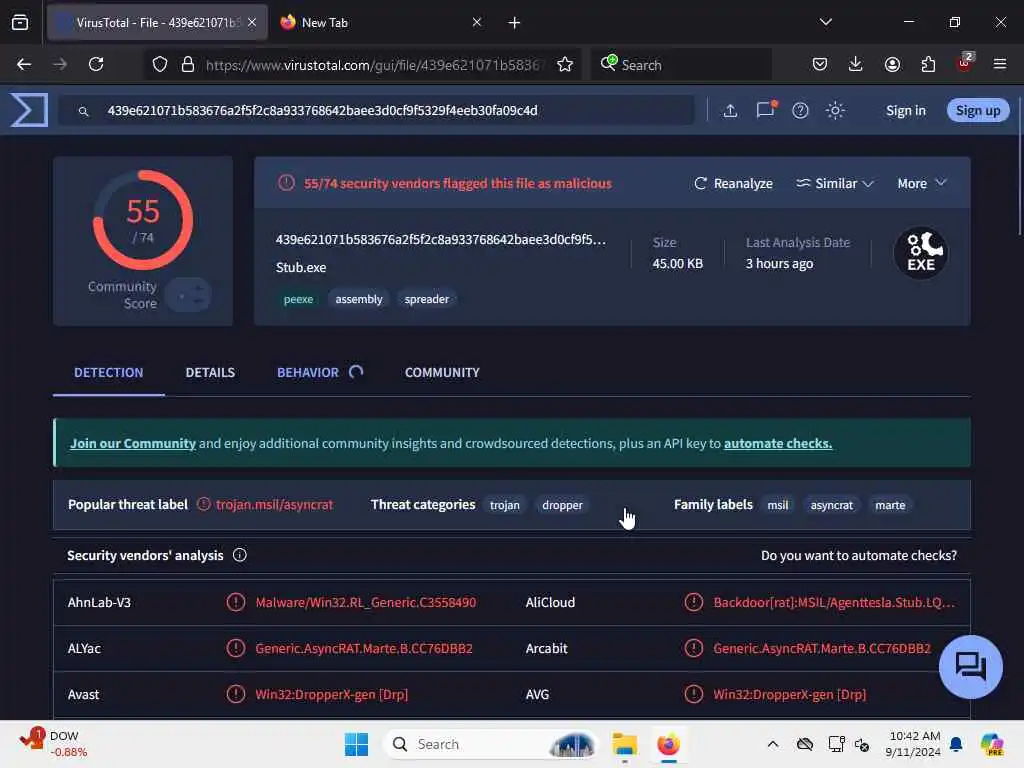Image resolution: width=1024 pixels, height=768 pixels.
Task: Expand the More dropdown
Action: pyautogui.click(x=921, y=184)
